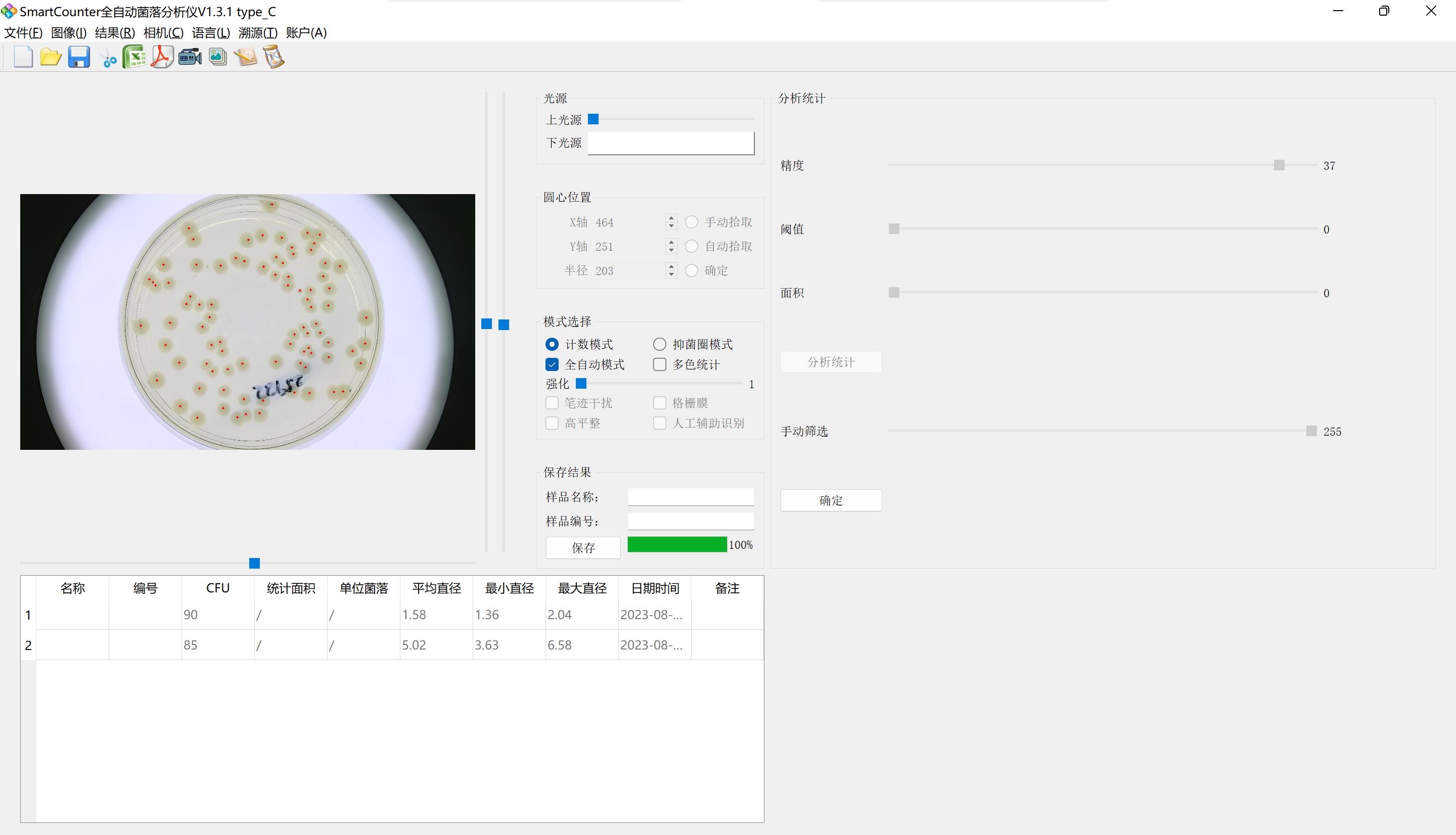
Task: Open the 相机(C) menu
Action: tap(163, 33)
